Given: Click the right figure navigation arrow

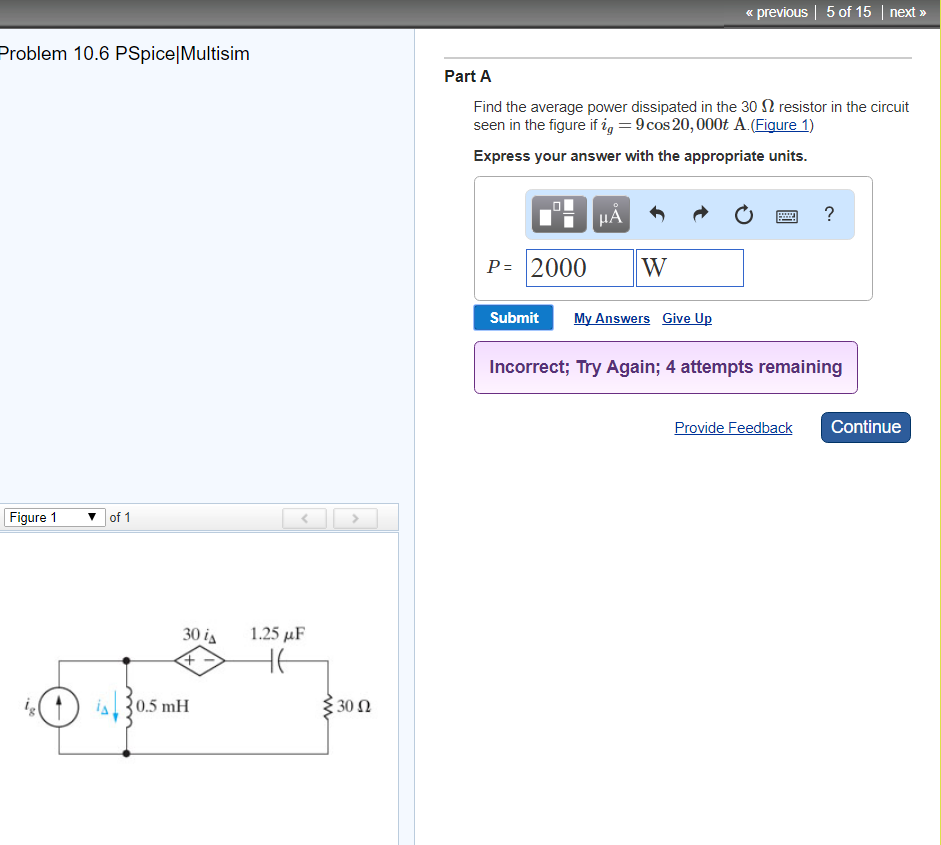Looking at the screenshot, I should point(355,517).
